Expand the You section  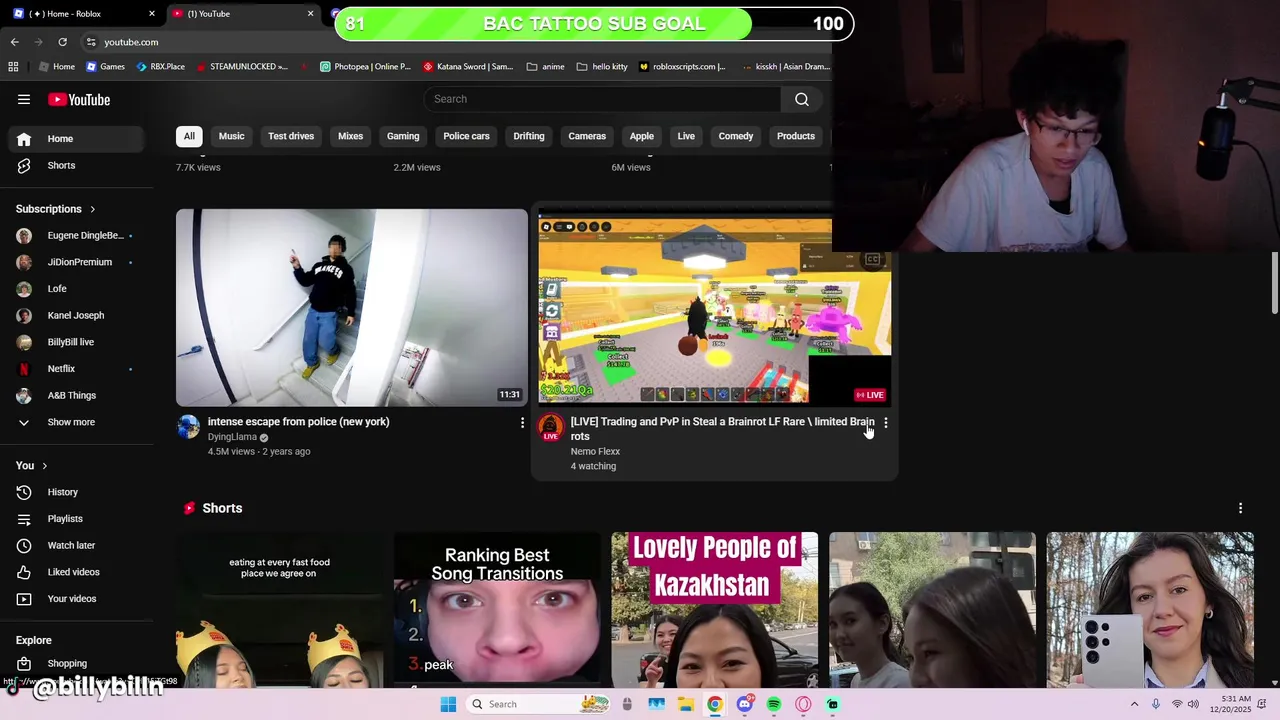(x=32, y=465)
